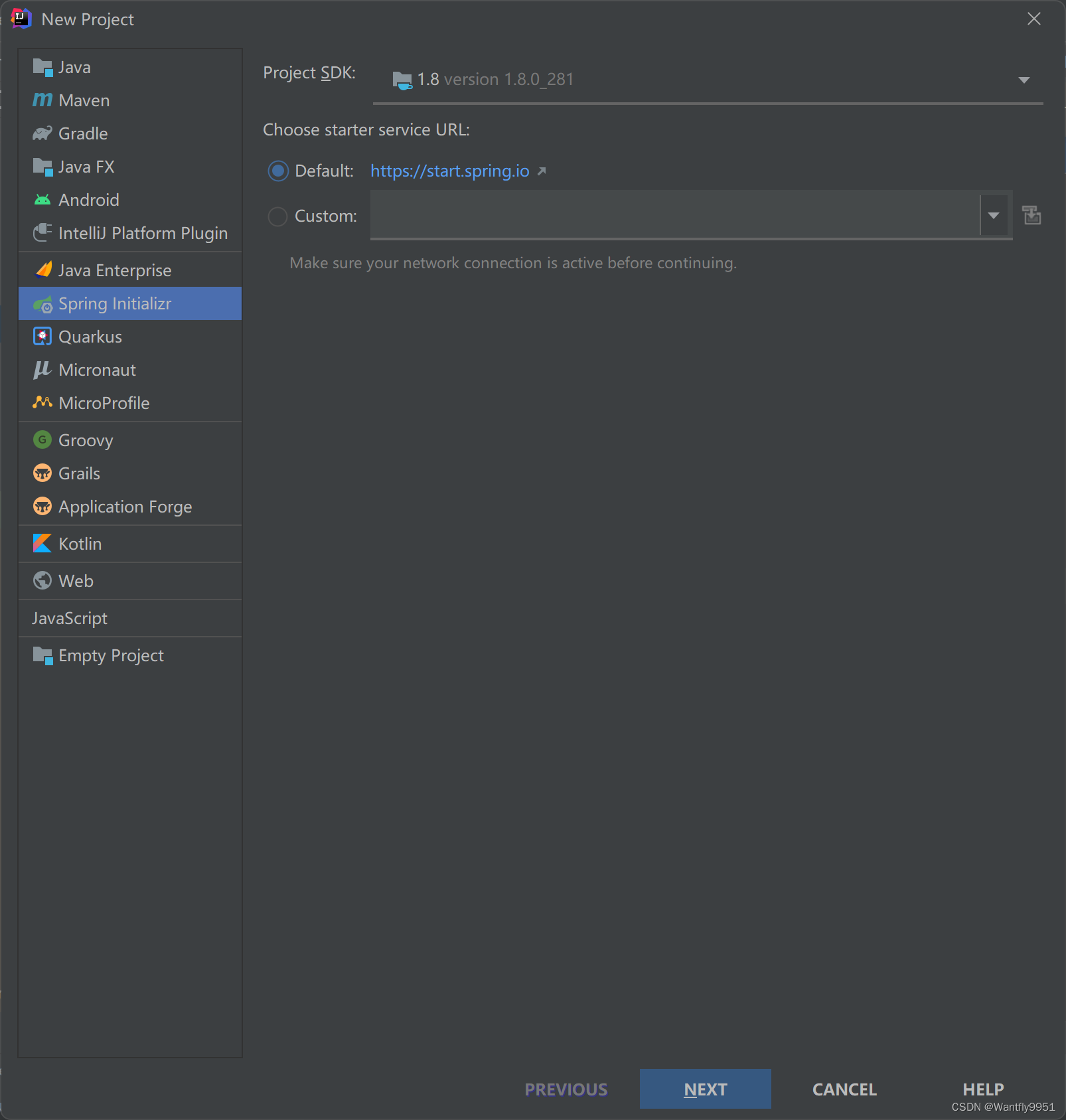Click the PREVIOUS button
This screenshot has width=1066, height=1120.
point(566,1089)
